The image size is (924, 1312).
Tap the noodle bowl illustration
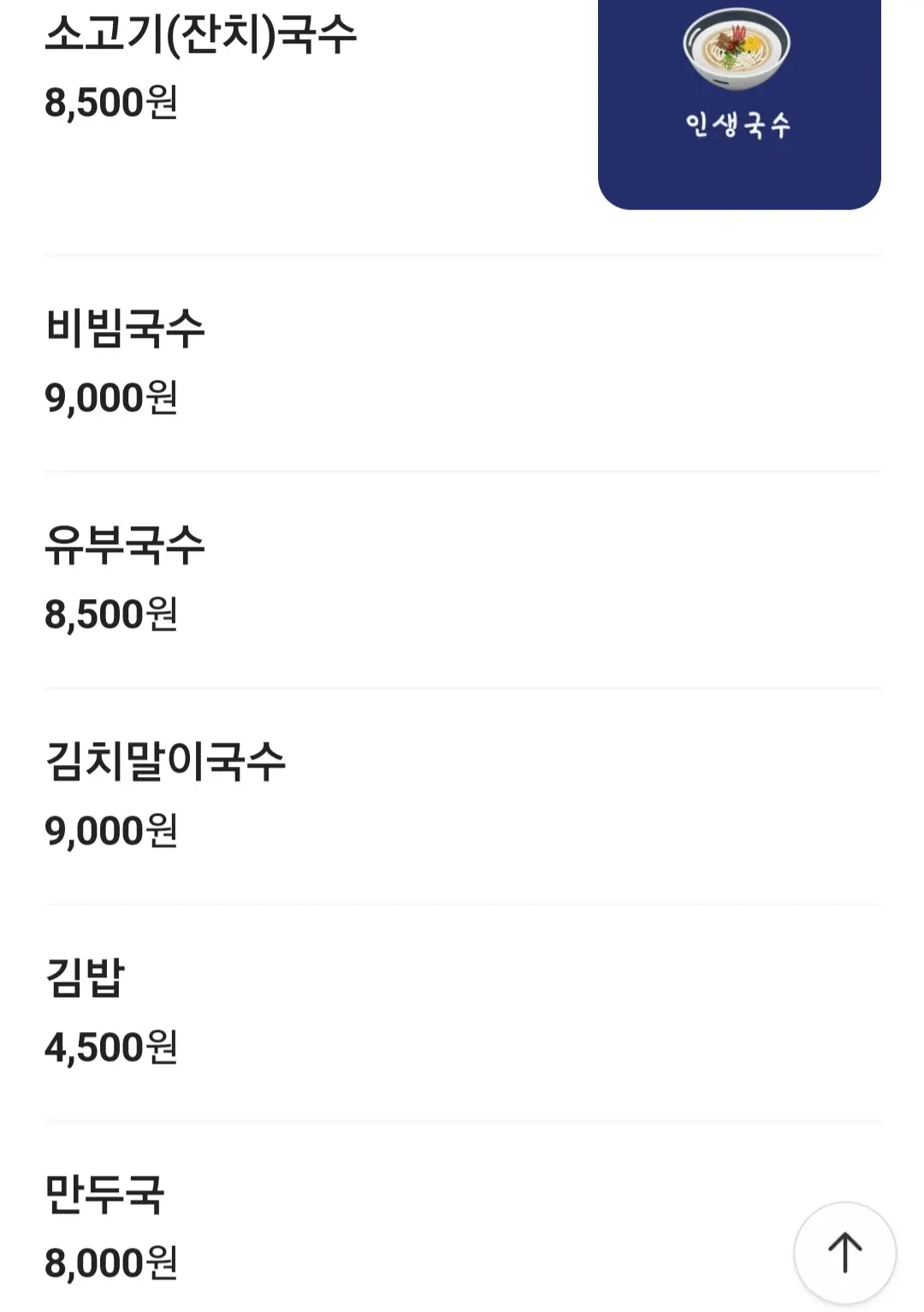click(736, 48)
